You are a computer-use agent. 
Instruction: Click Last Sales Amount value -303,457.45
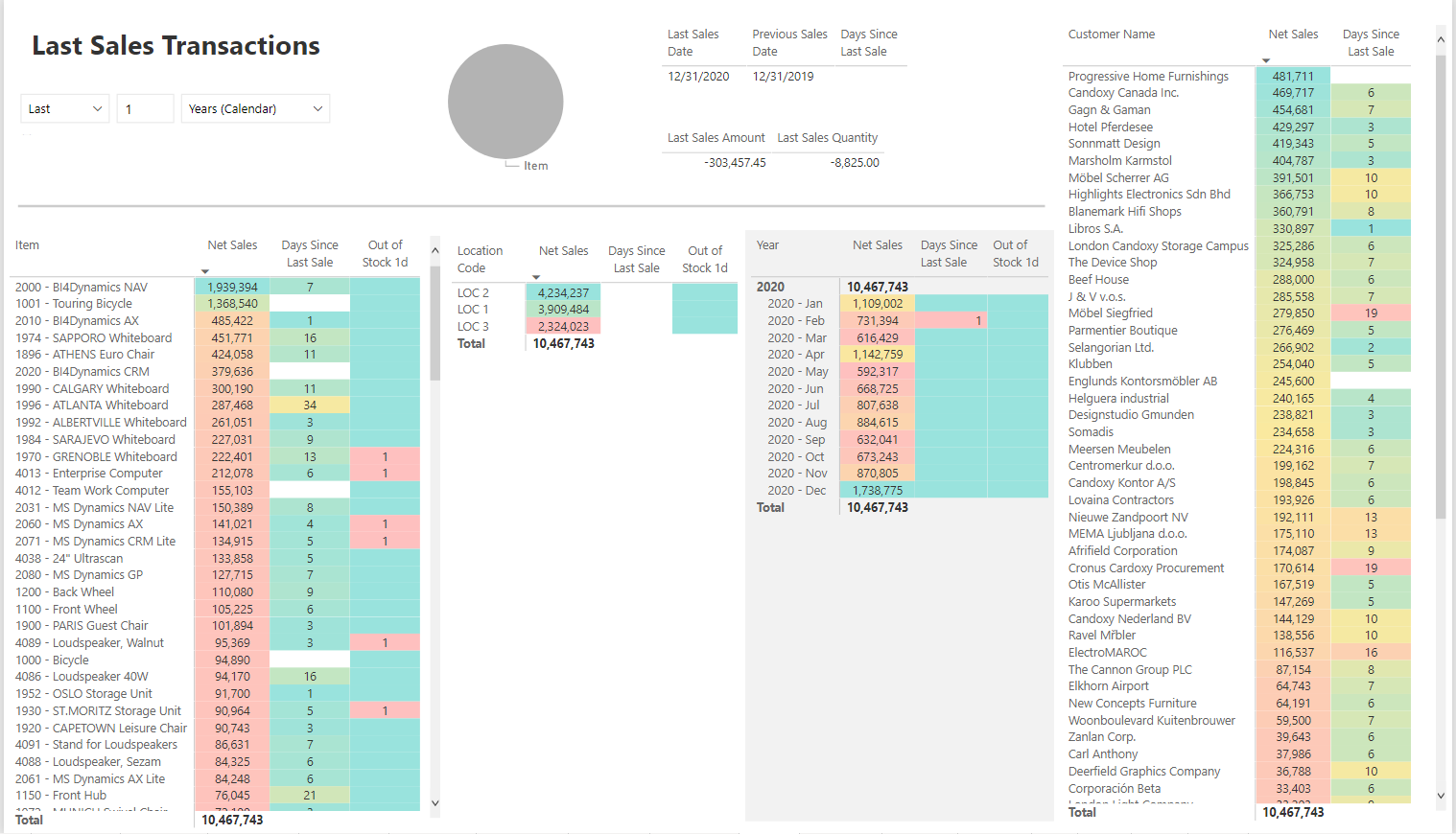(x=735, y=163)
